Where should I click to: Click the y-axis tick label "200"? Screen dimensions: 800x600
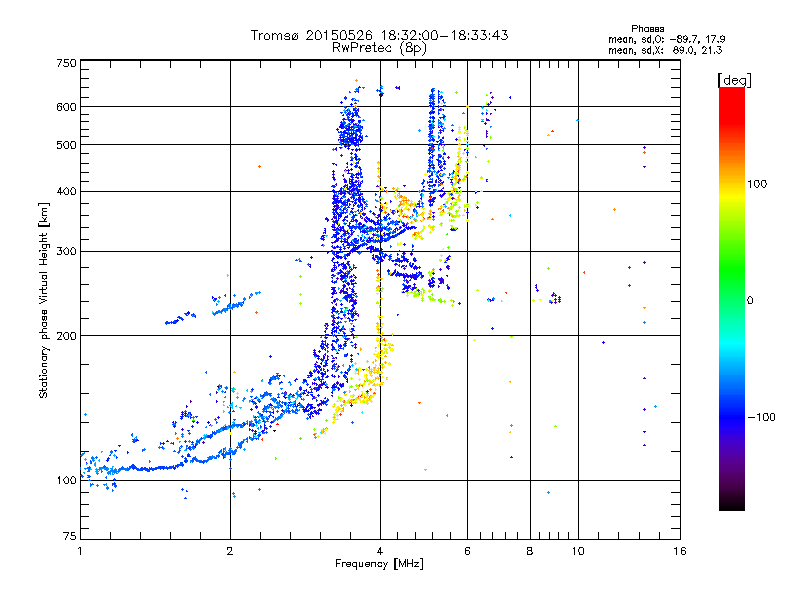click(66, 336)
